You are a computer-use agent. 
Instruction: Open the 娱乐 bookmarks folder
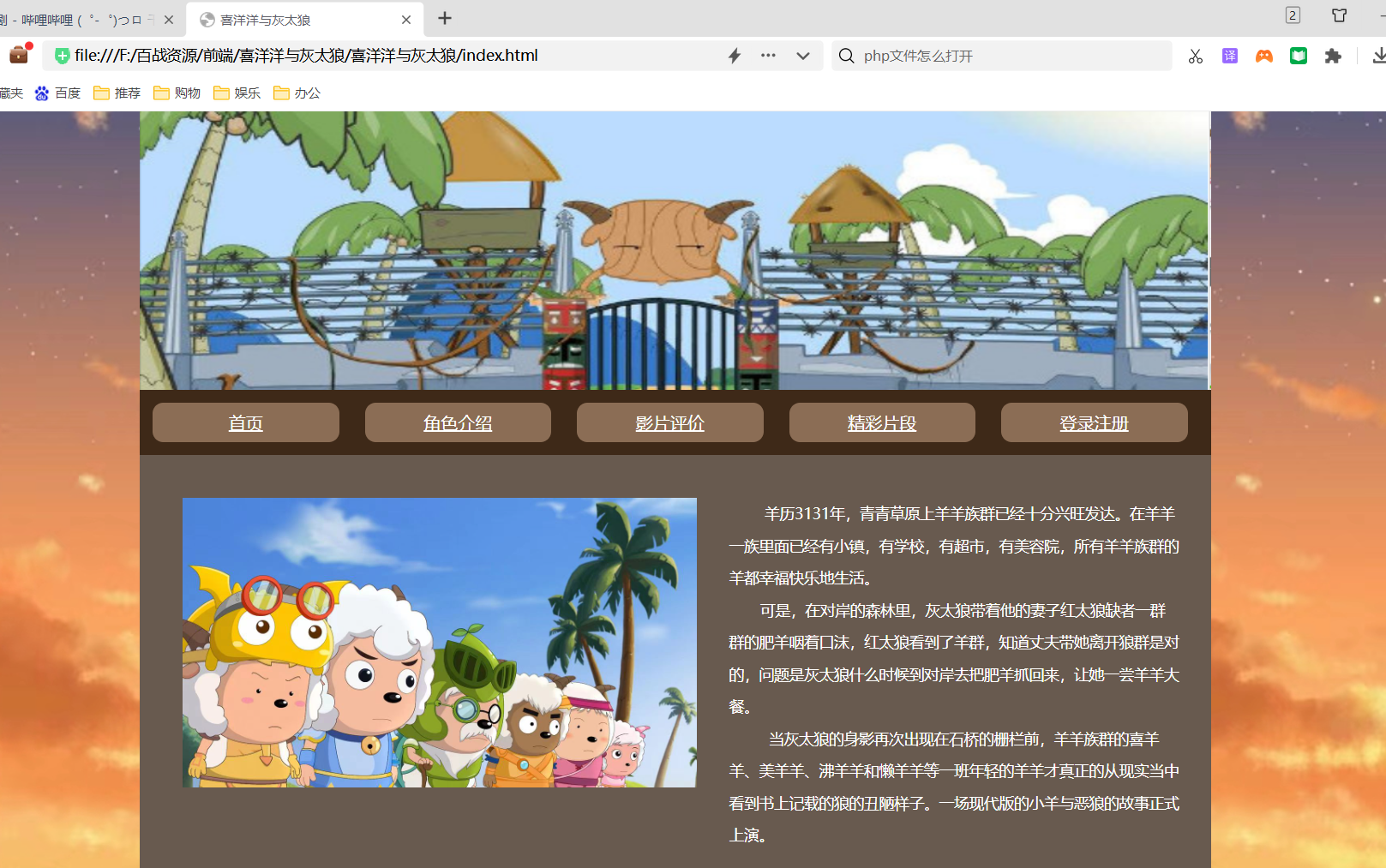[237, 93]
